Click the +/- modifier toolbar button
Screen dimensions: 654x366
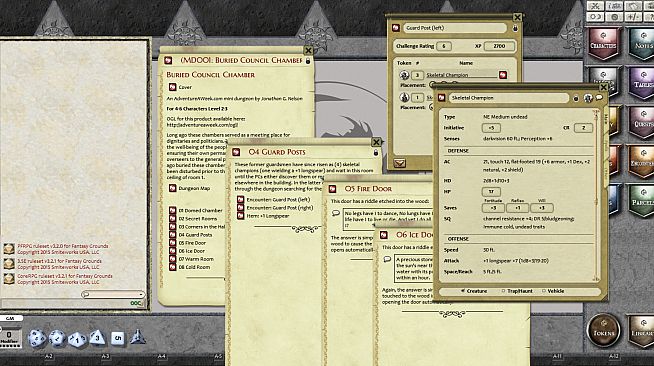[634, 17]
